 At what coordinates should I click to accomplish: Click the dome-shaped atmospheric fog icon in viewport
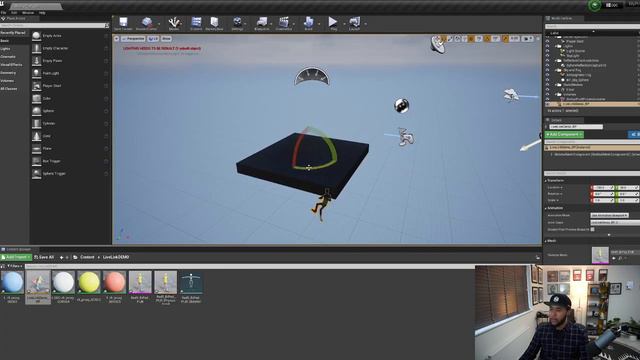(312, 77)
